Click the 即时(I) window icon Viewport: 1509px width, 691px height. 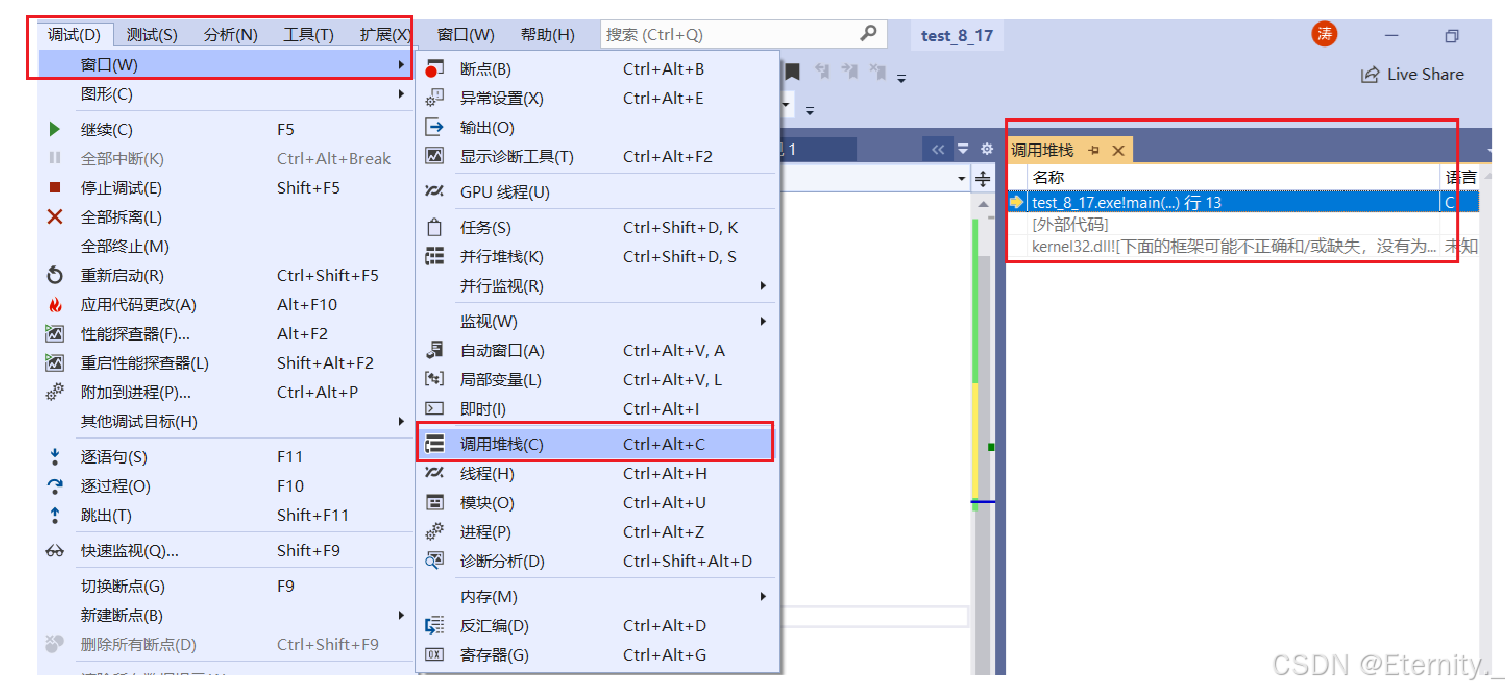pyautogui.click(x=434, y=408)
